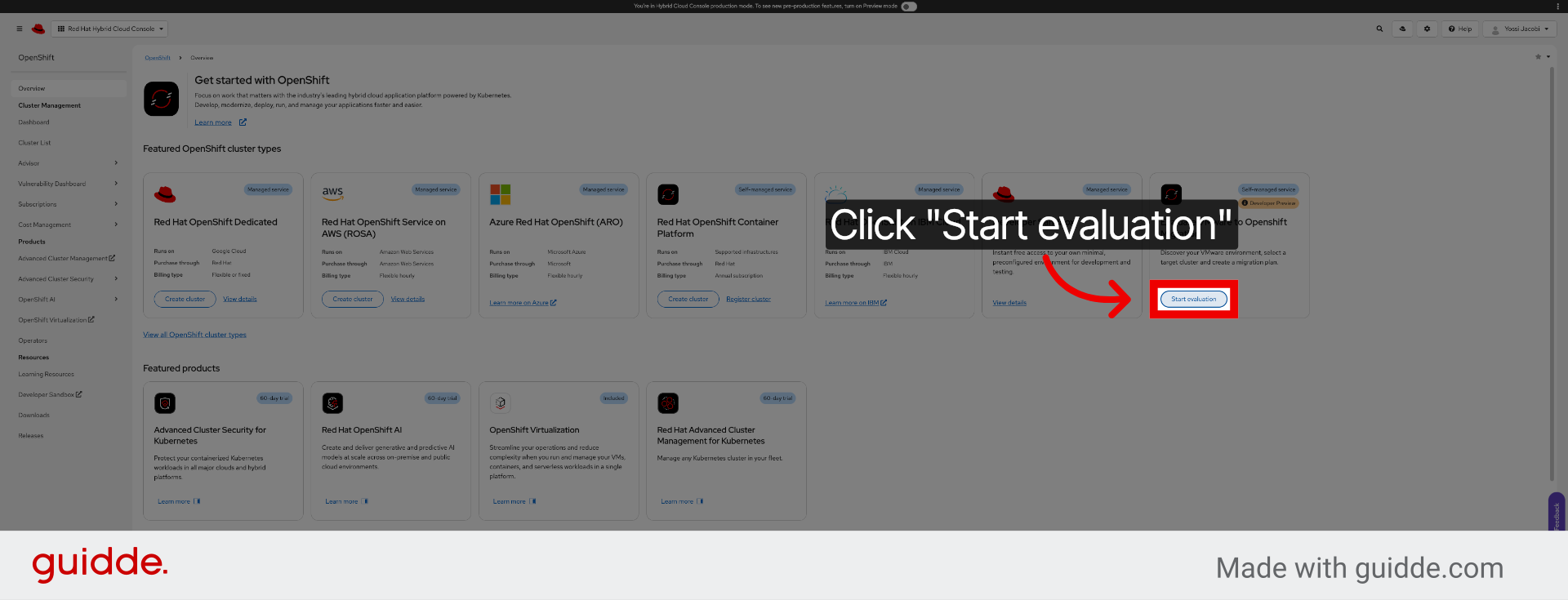The height and width of the screenshot is (600, 1568).
Task: Open the settings gear icon in header
Action: (x=1427, y=29)
